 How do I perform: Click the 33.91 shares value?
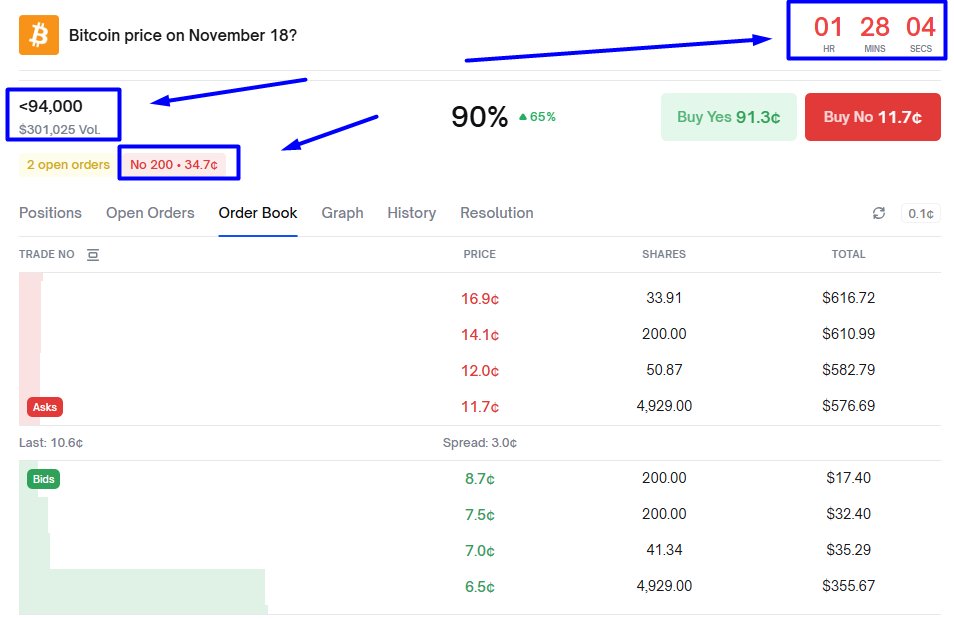[664, 298]
